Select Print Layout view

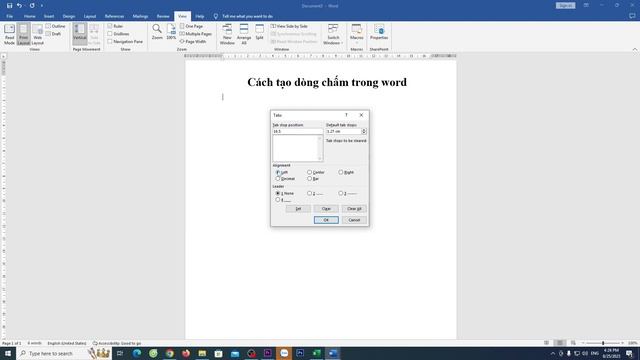pos(24,34)
